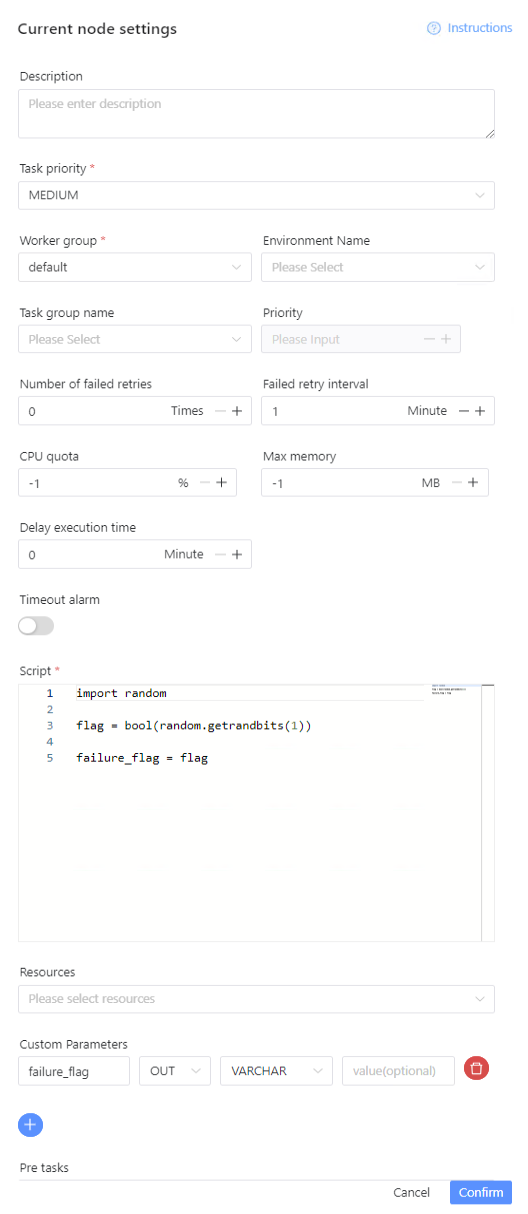The image size is (528, 1214).
Task: Delete the failure_flag custom parameter
Action: 477,1069
